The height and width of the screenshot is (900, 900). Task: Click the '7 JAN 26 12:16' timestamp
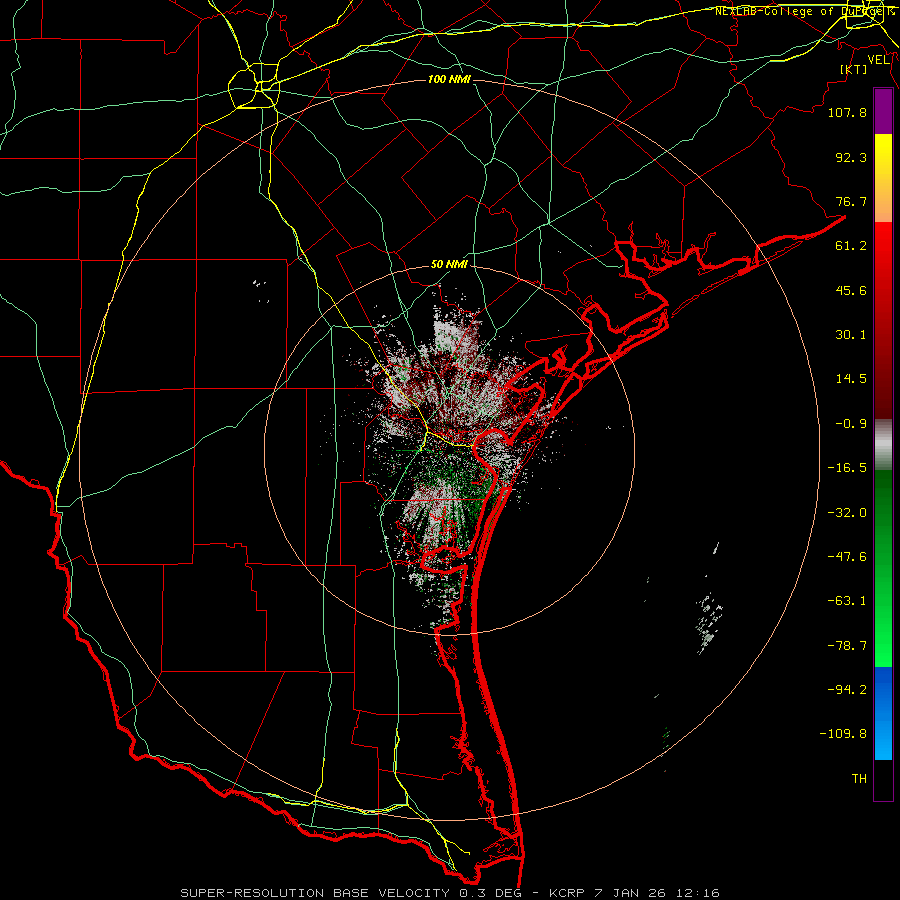point(659,893)
